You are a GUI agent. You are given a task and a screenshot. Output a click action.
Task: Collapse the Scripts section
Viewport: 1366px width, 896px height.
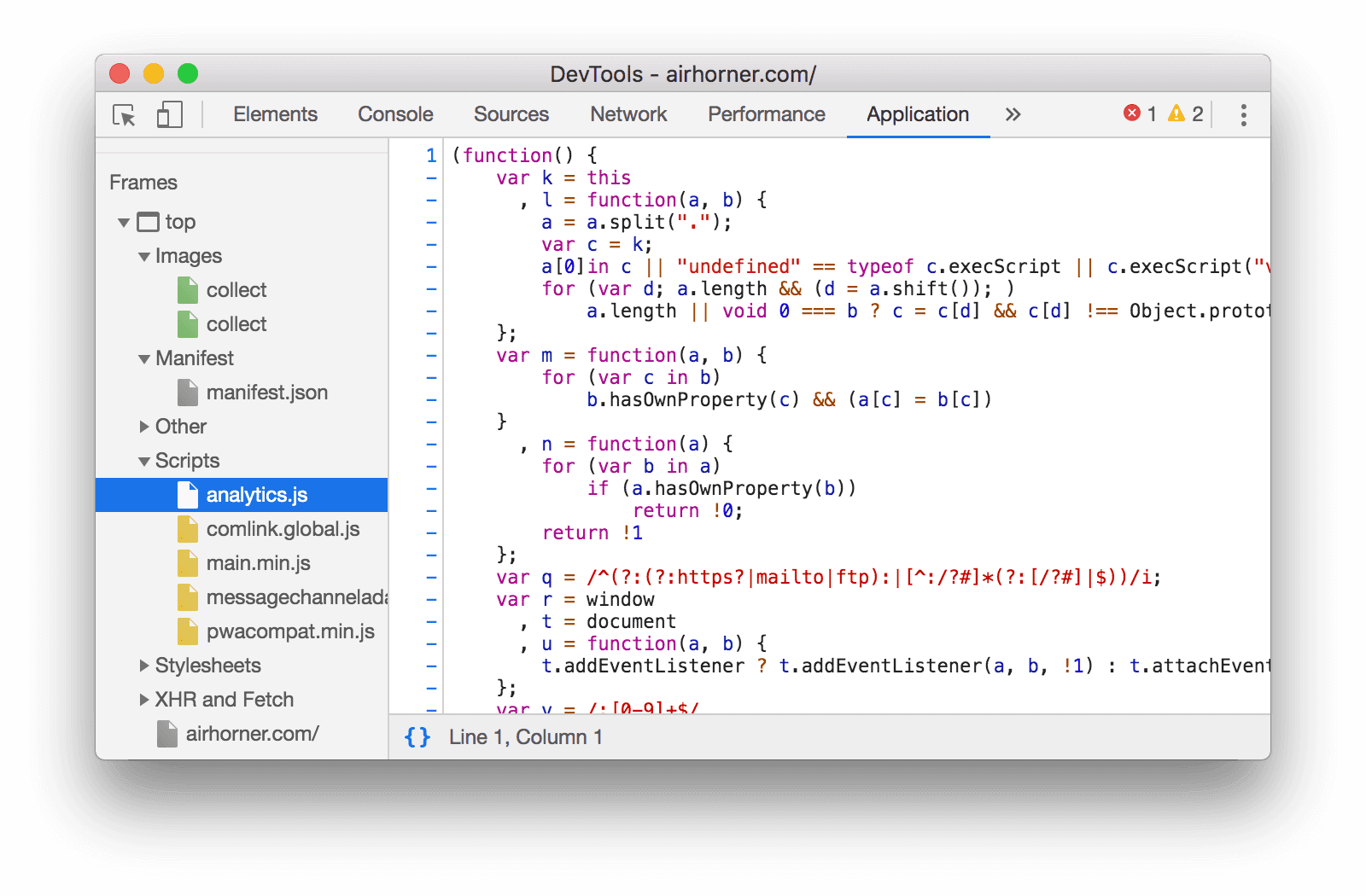pos(143,460)
